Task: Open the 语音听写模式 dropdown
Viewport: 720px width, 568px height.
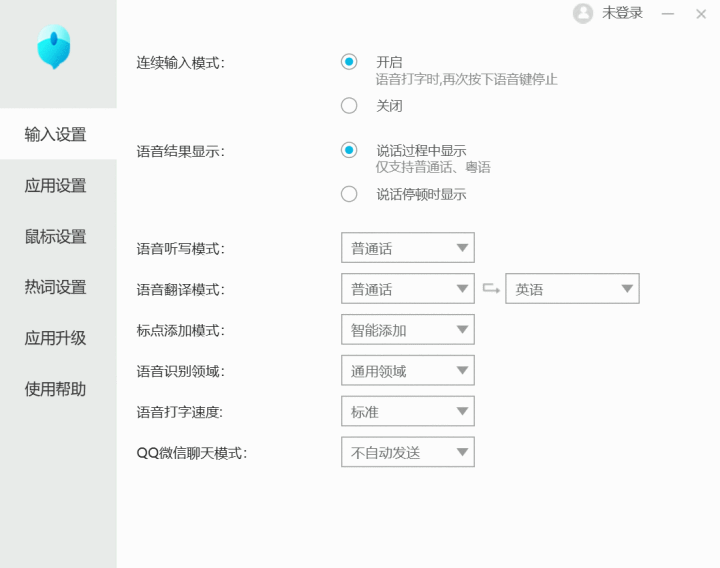Action: pos(407,248)
